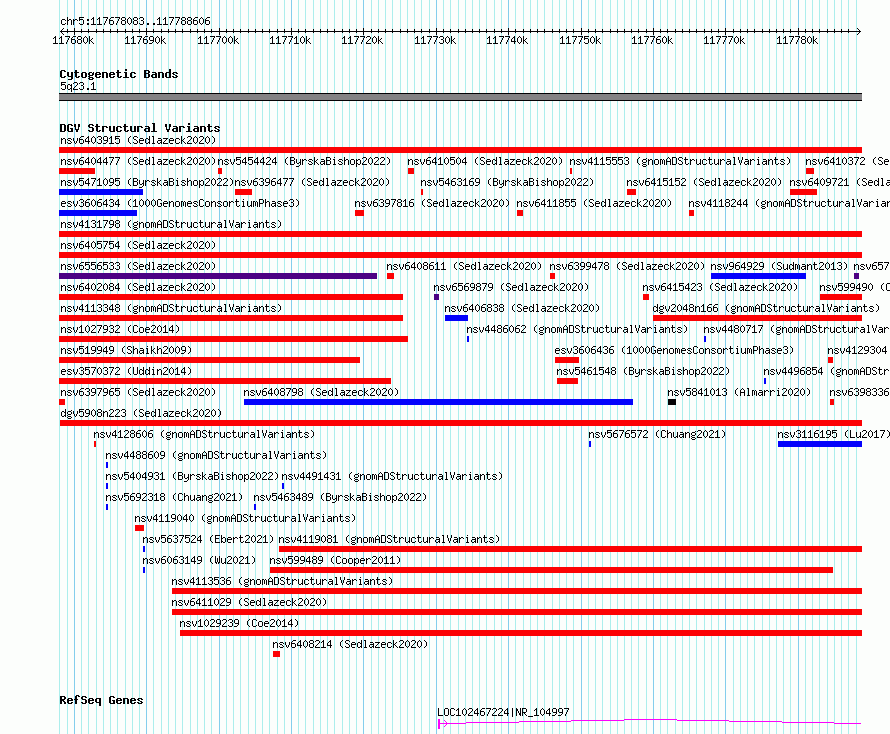Open nsv6399478 (Sedlazeck2020) entry
The image size is (890, 734).
click(x=627, y=266)
